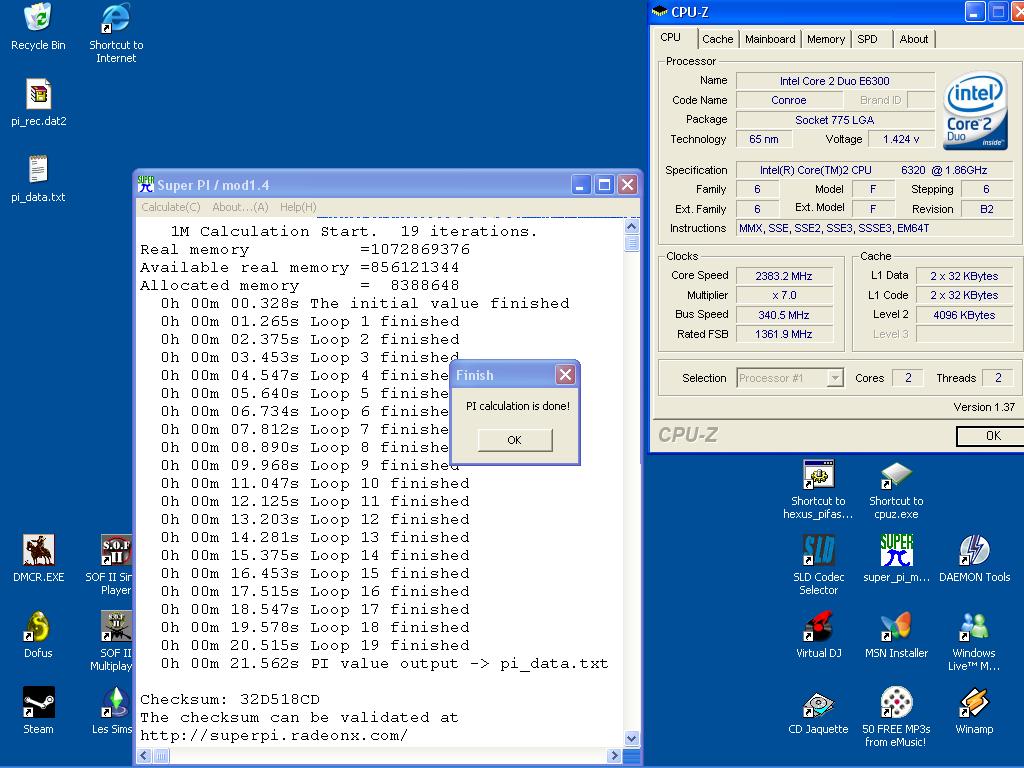
Task: Click OK button in CPU-Z window
Action: click(992, 436)
